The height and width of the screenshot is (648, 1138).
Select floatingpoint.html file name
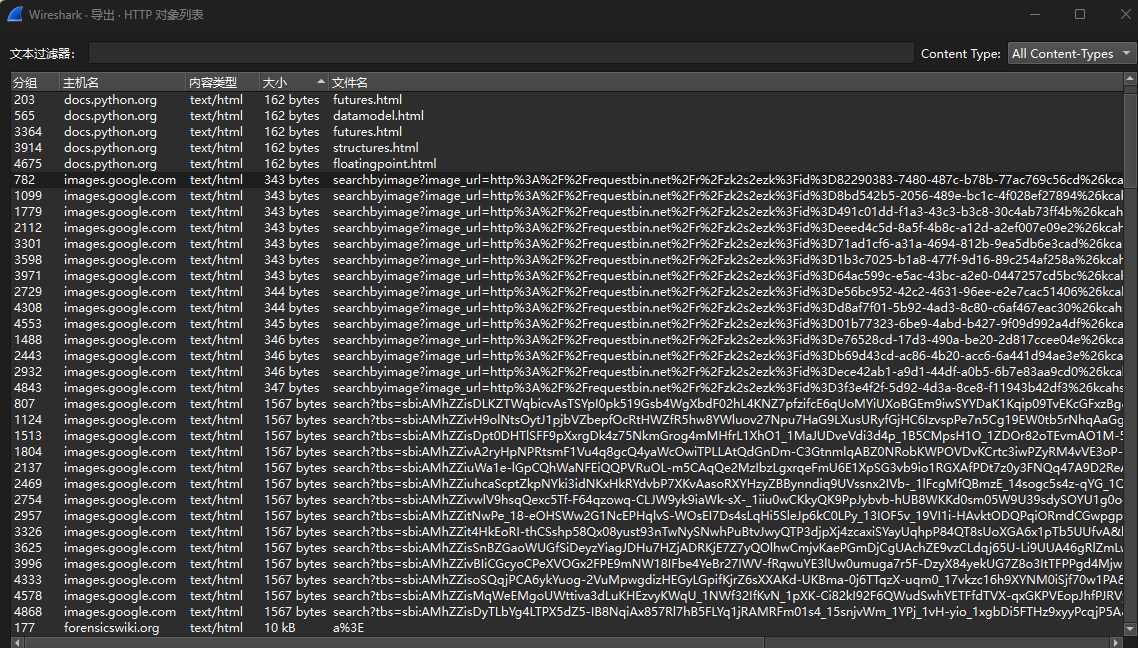tap(385, 163)
